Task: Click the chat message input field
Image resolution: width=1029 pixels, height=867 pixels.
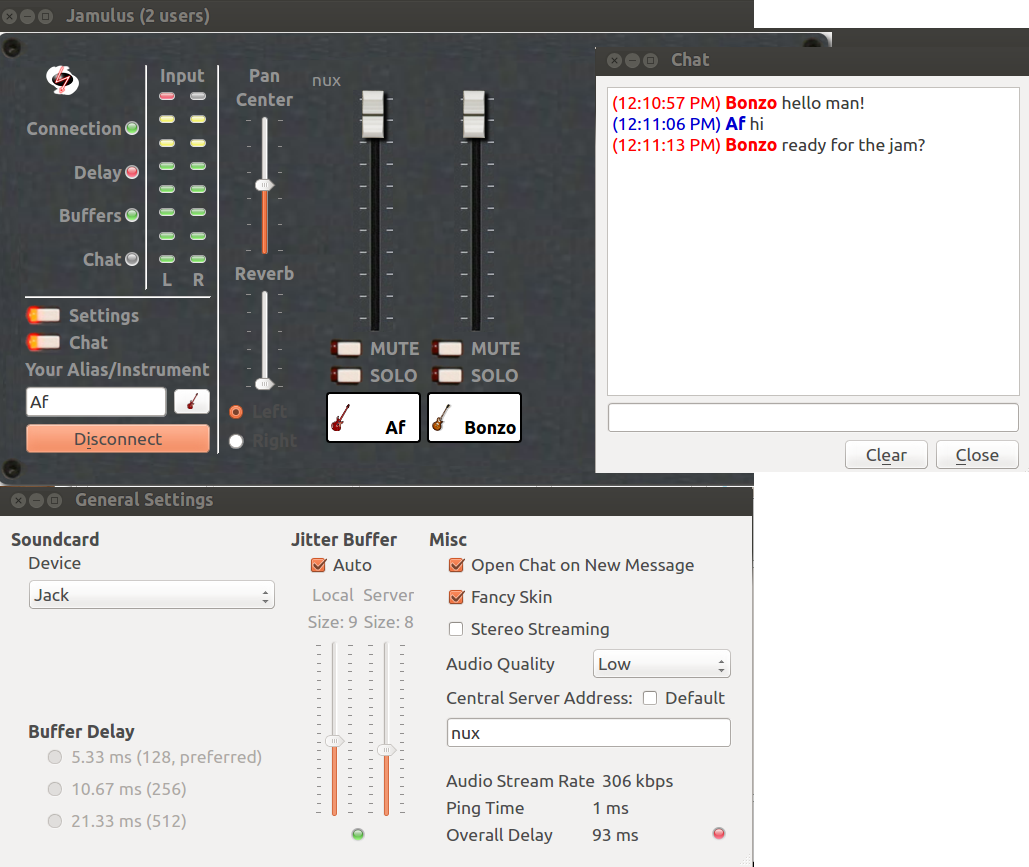Action: [813, 417]
